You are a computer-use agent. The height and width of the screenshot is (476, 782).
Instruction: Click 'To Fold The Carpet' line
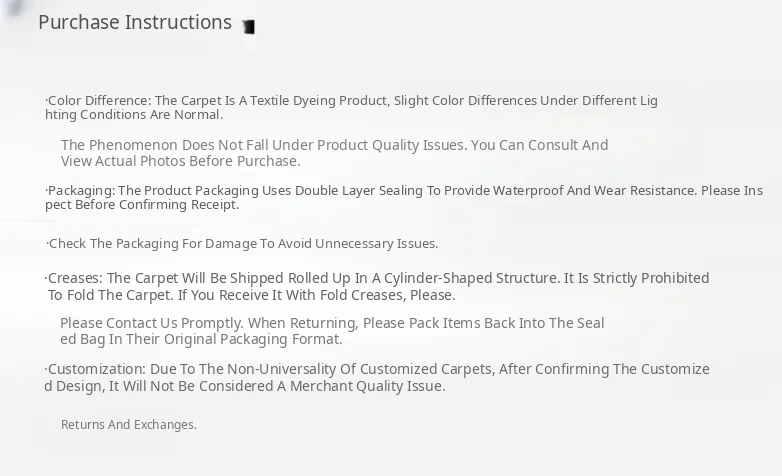click(x=251, y=295)
